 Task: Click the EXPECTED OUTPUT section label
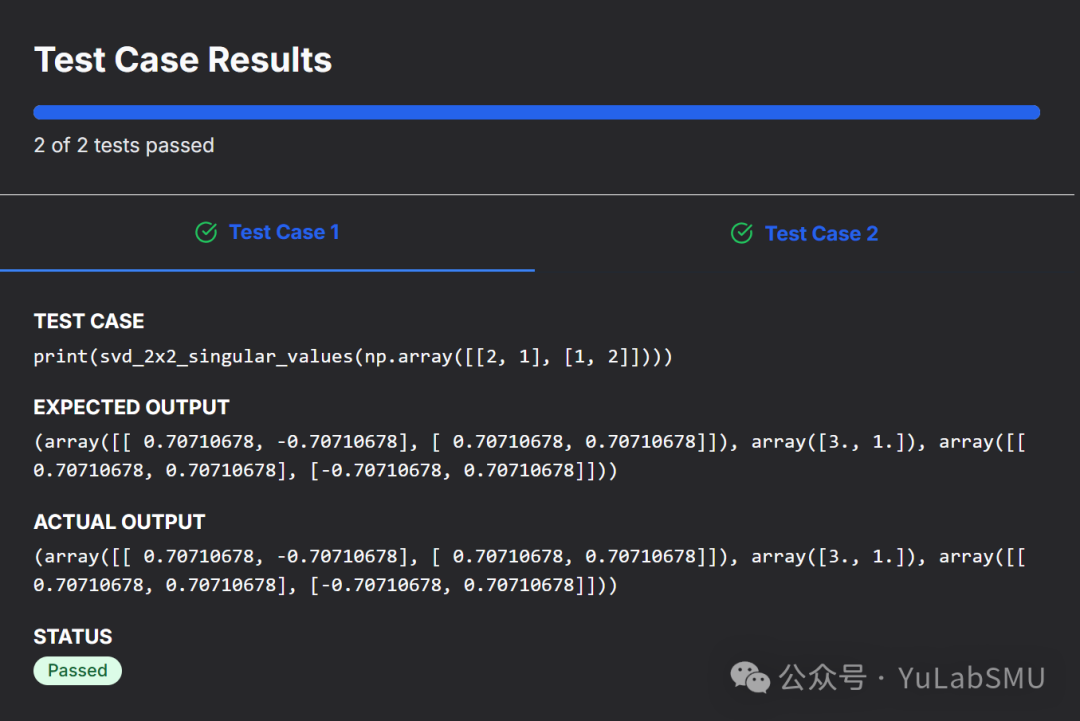[x=131, y=407]
